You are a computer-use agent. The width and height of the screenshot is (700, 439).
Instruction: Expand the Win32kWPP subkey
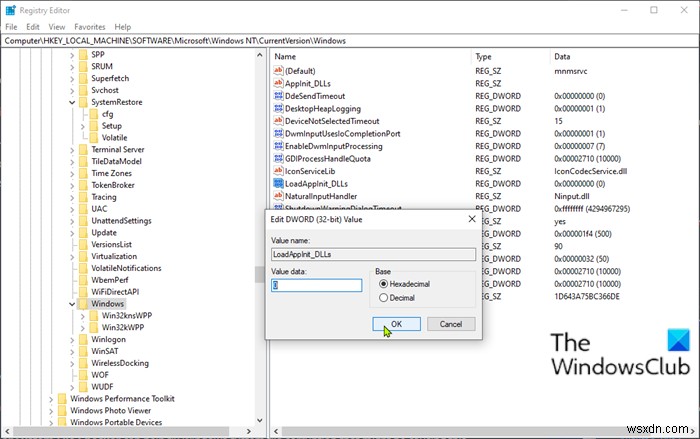point(83,328)
